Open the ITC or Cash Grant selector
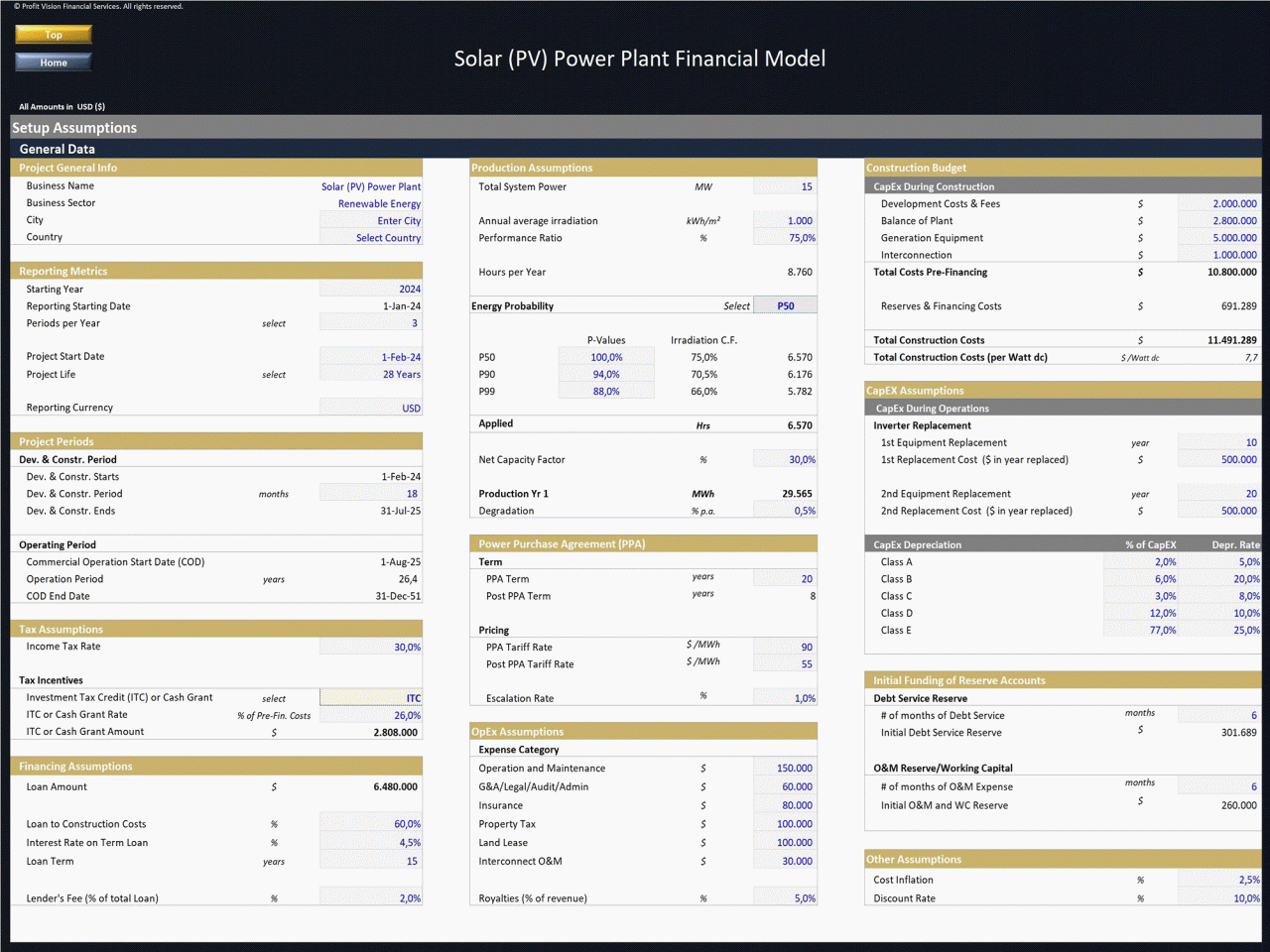 (371, 698)
